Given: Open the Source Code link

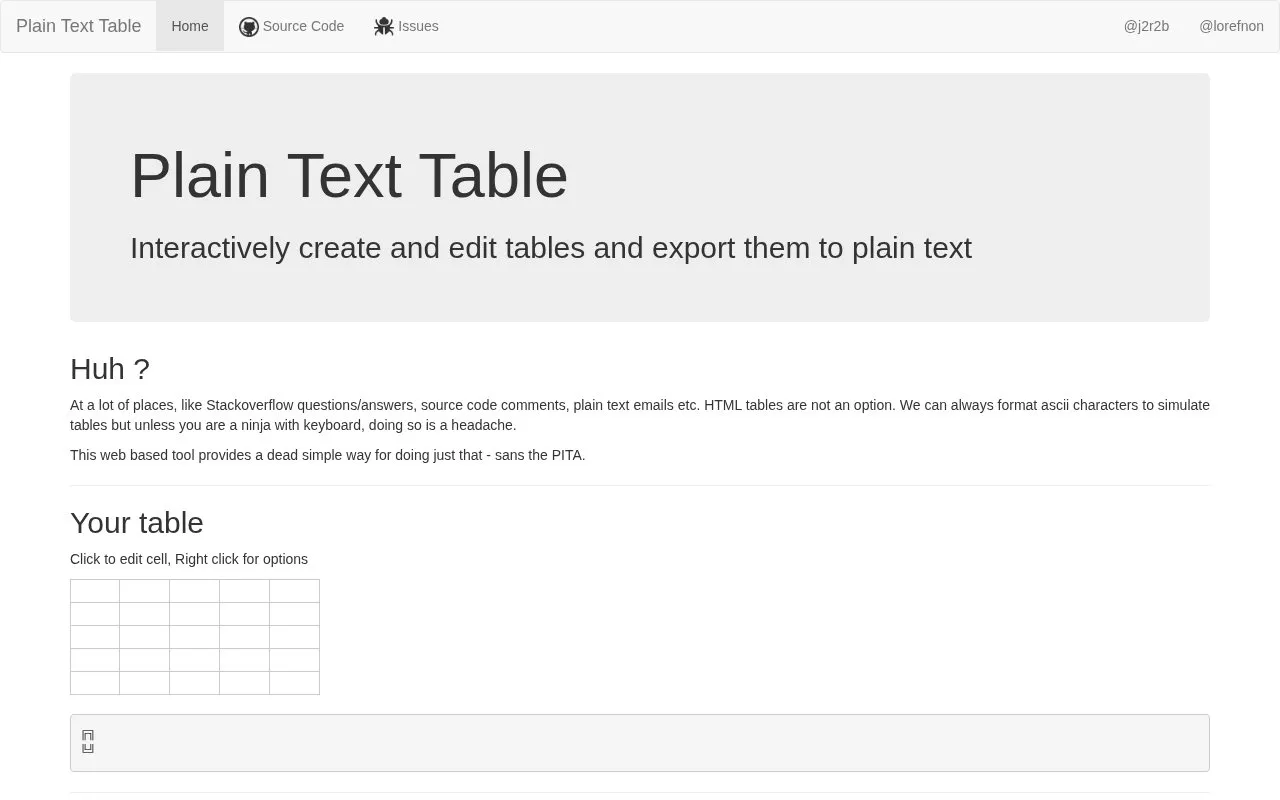Looking at the screenshot, I should point(291,26).
